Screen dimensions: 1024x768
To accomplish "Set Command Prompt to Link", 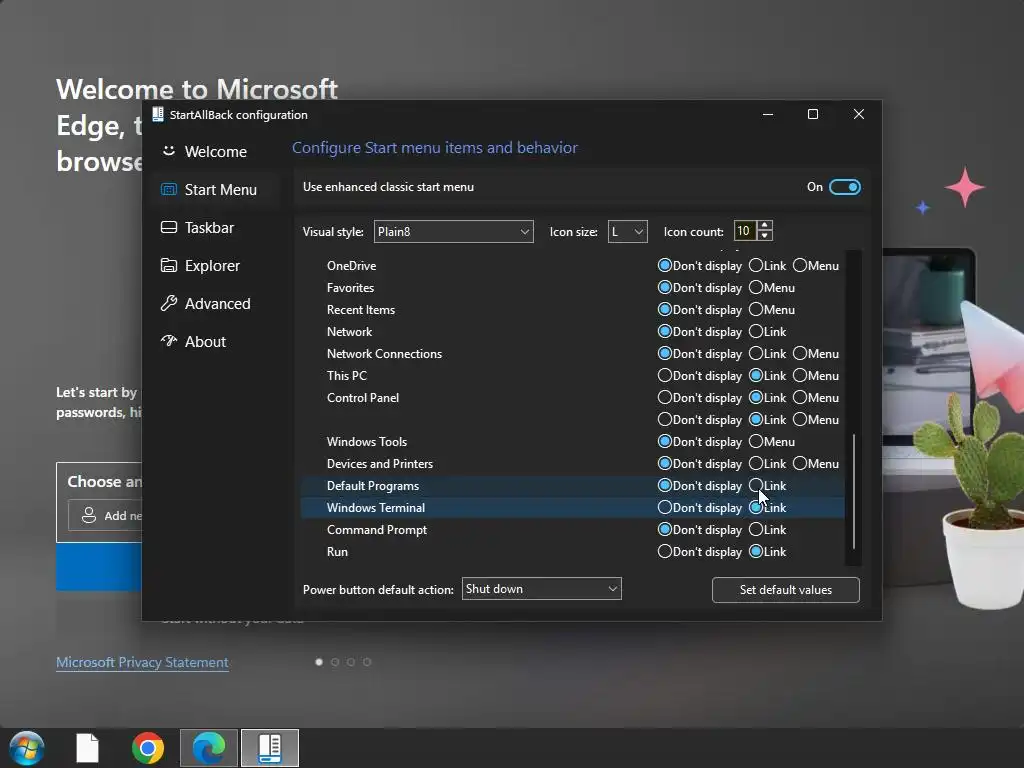I will pos(756,530).
